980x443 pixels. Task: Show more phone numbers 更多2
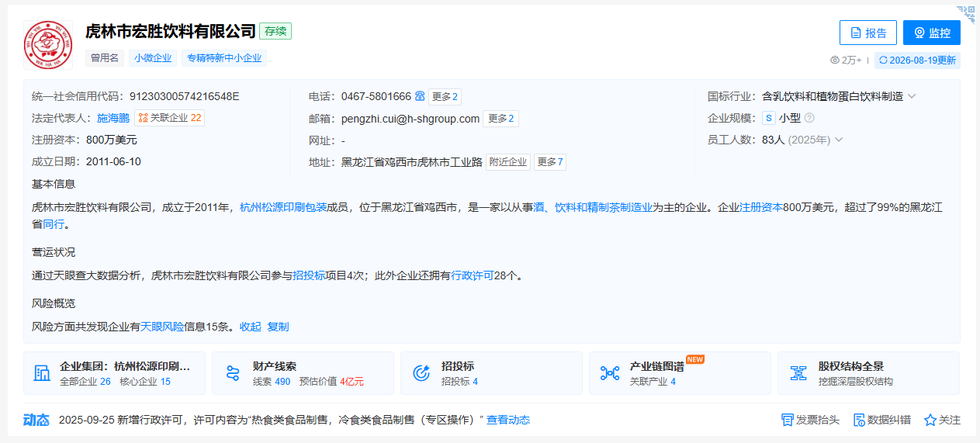[445, 97]
